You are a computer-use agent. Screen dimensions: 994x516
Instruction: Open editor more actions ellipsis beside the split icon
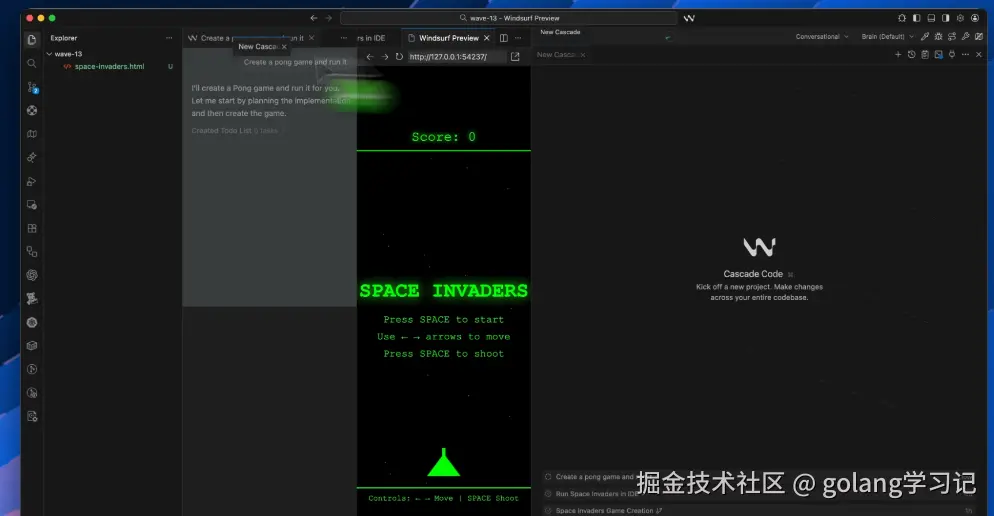[x=518, y=38]
